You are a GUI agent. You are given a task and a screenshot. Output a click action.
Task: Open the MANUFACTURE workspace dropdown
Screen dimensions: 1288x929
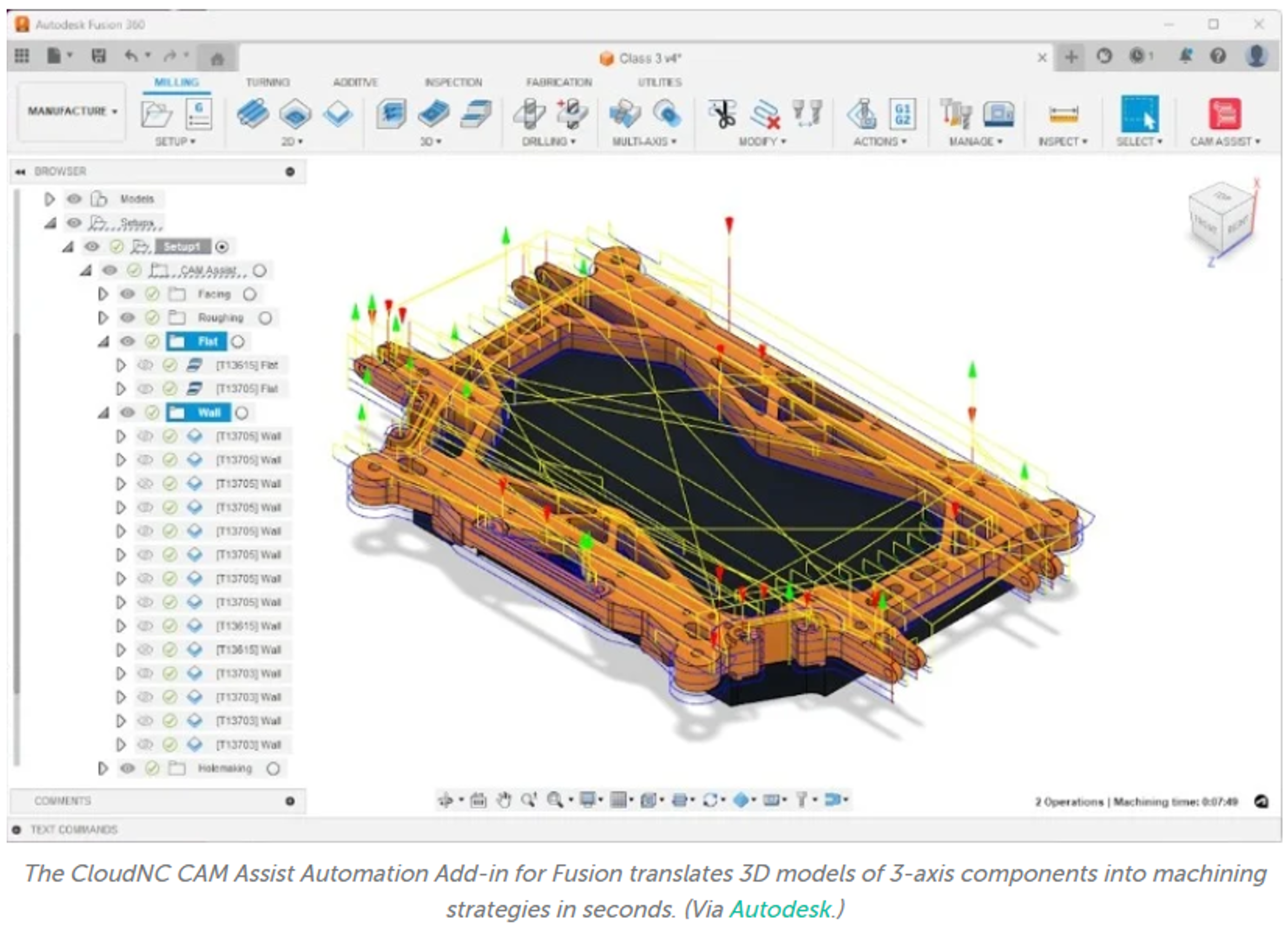point(72,111)
